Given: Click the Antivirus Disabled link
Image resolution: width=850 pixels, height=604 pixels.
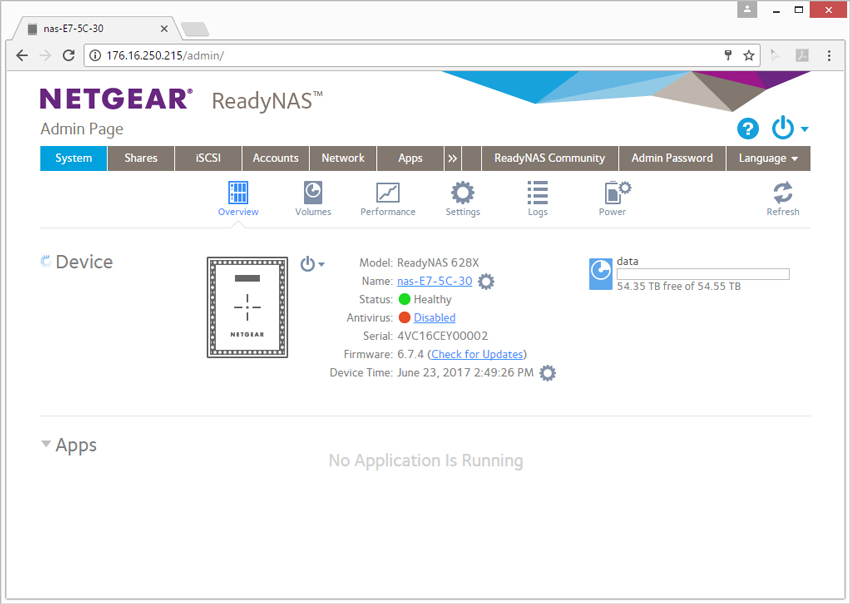Looking at the screenshot, I should [x=435, y=318].
